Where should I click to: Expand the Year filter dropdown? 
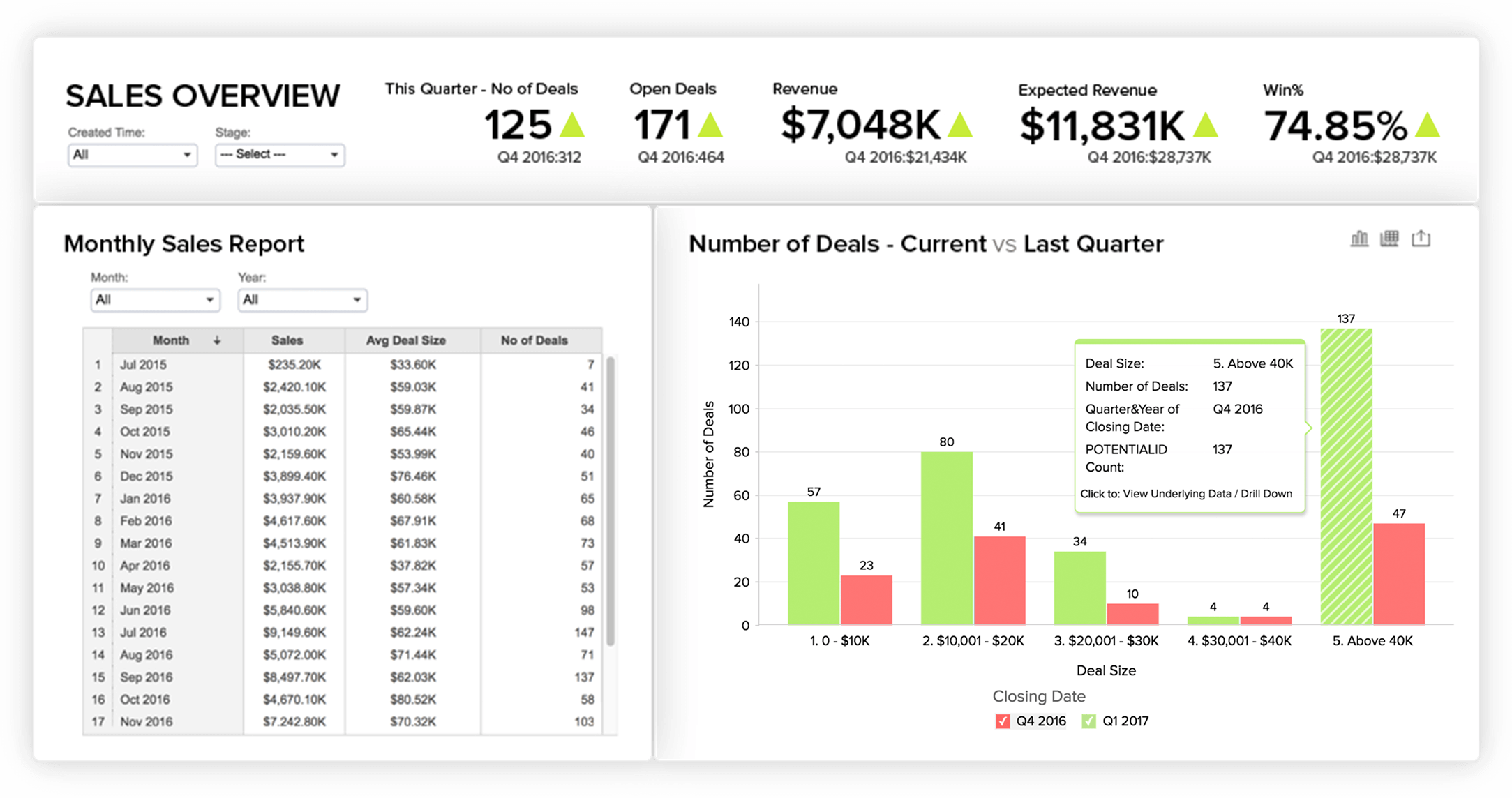click(302, 300)
